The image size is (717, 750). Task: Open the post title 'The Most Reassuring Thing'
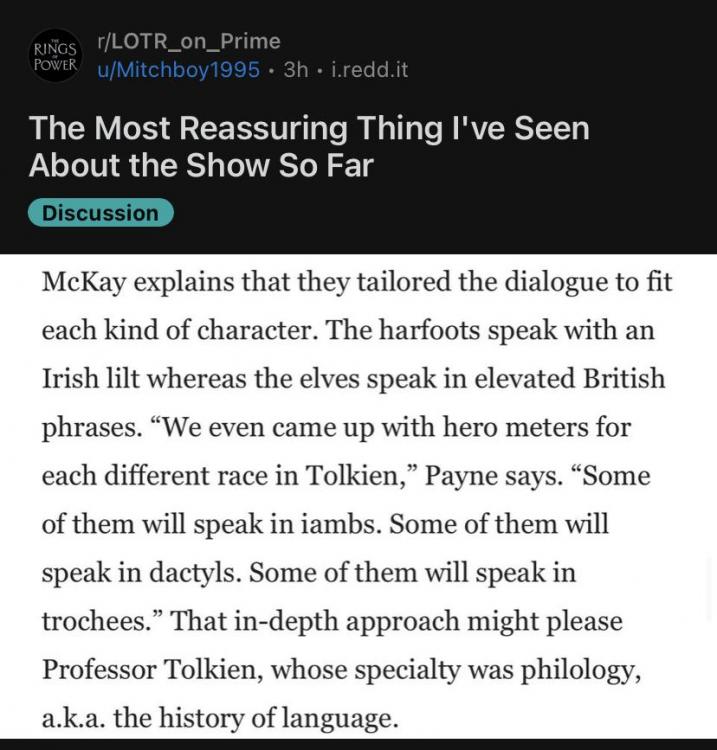pyautogui.click(x=309, y=146)
